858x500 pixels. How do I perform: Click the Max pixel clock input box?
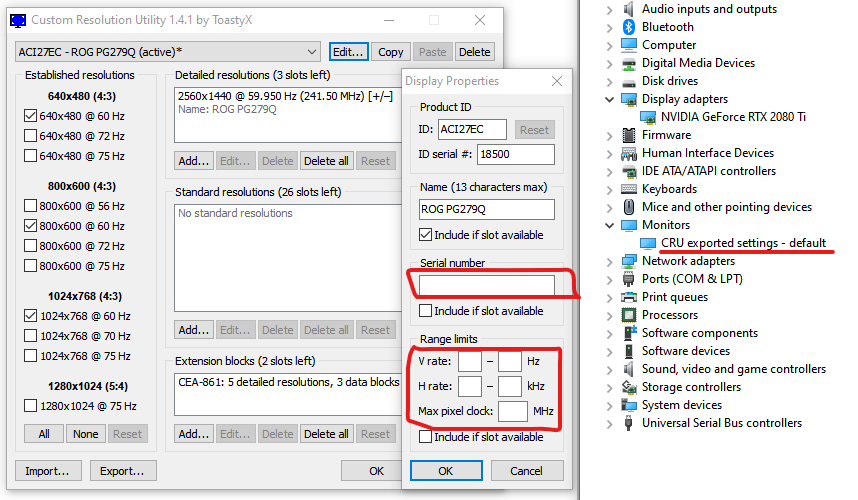[513, 411]
